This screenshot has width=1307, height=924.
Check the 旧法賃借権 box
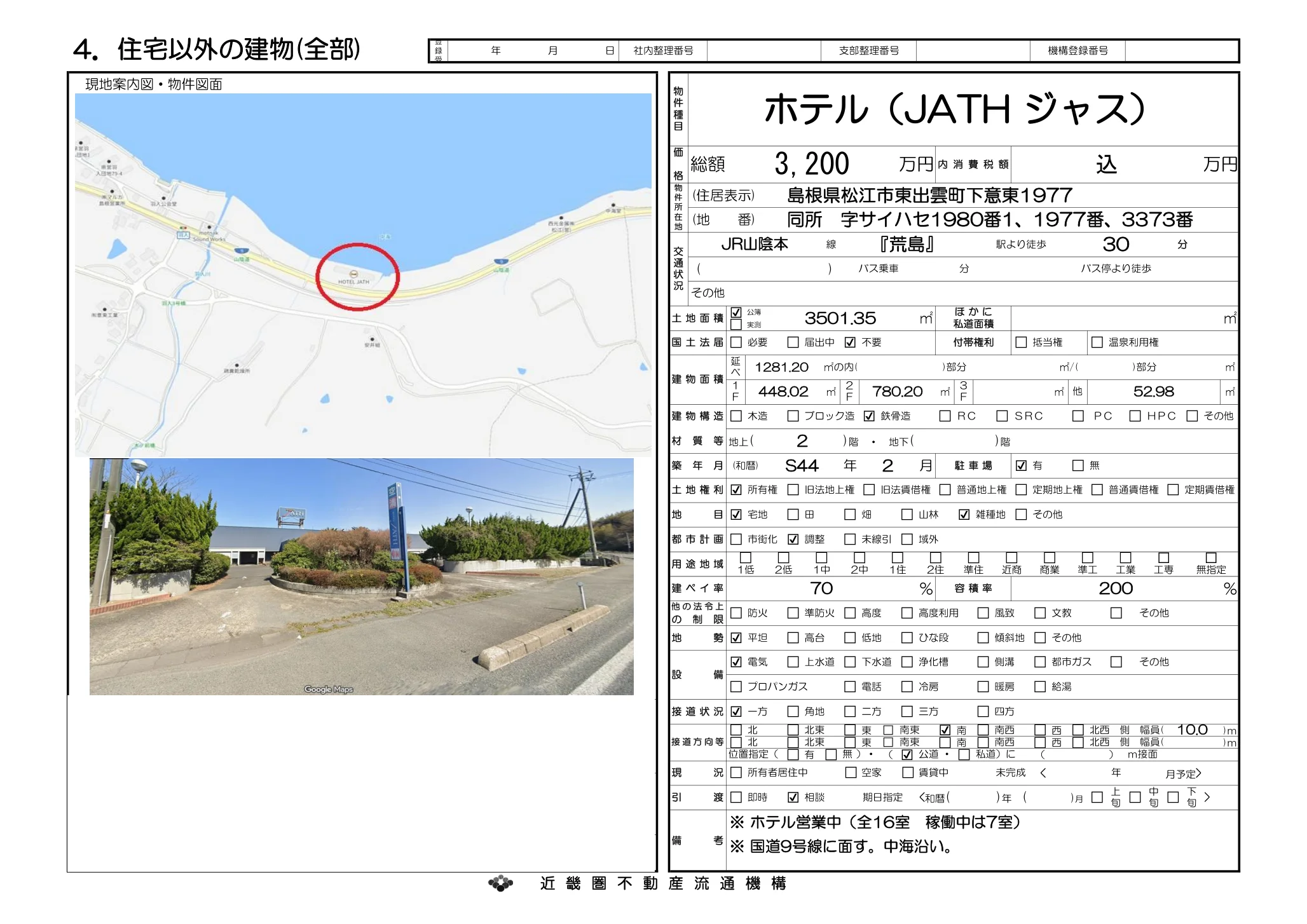[869, 490]
